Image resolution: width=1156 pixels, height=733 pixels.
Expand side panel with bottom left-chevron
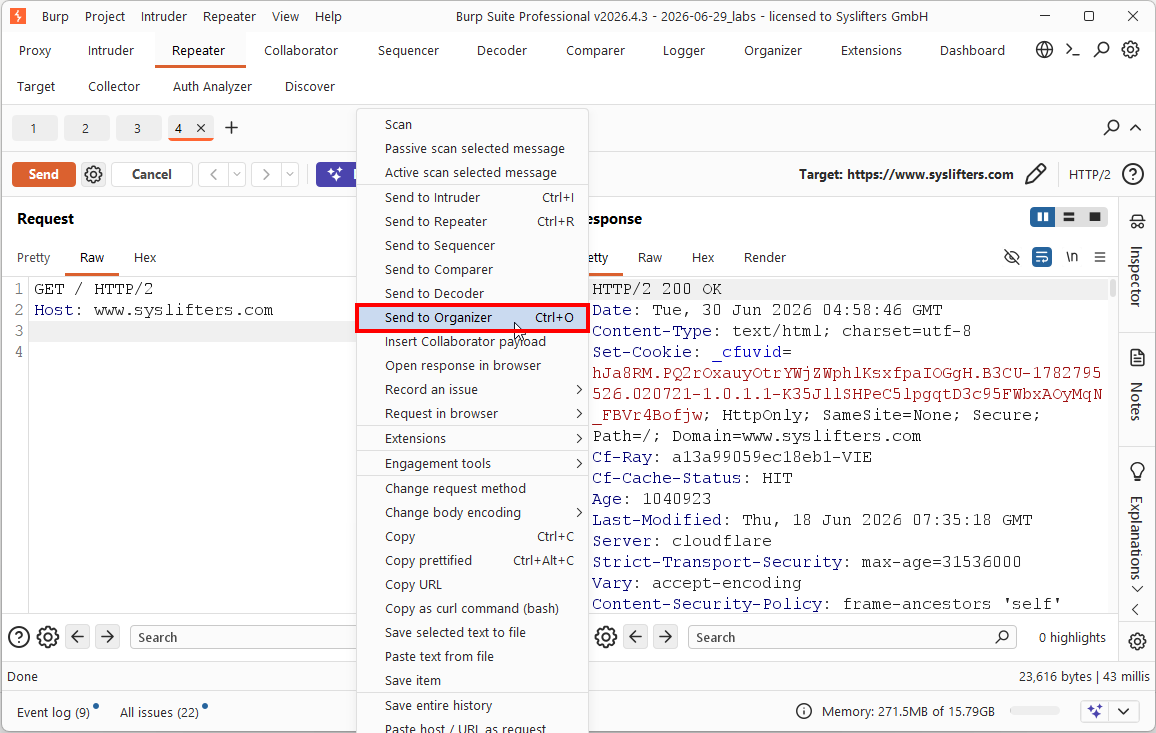coord(1135,609)
